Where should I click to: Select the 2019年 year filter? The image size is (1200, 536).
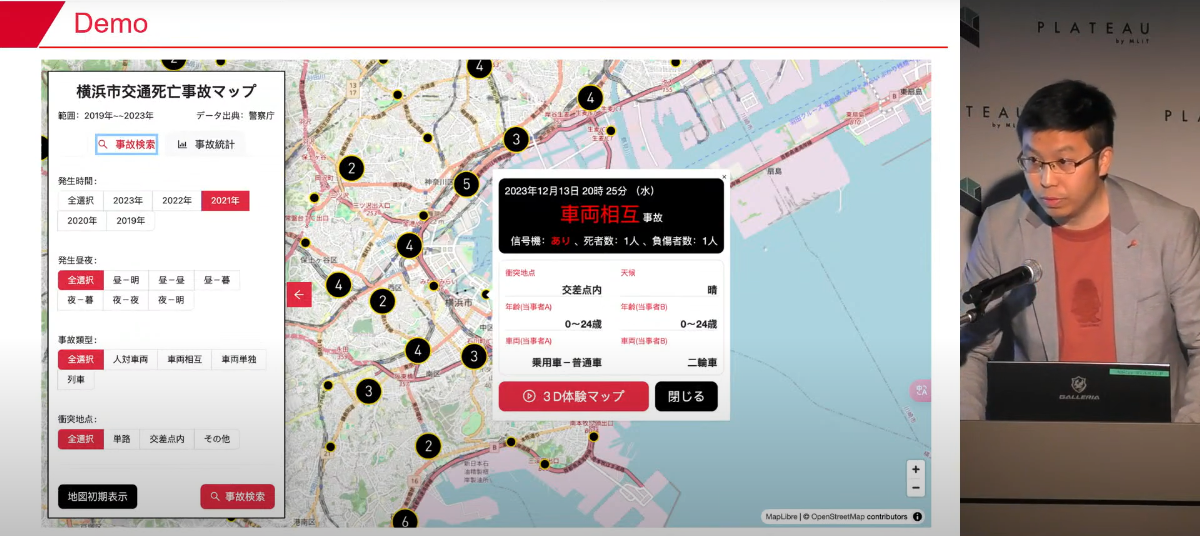[131, 220]
